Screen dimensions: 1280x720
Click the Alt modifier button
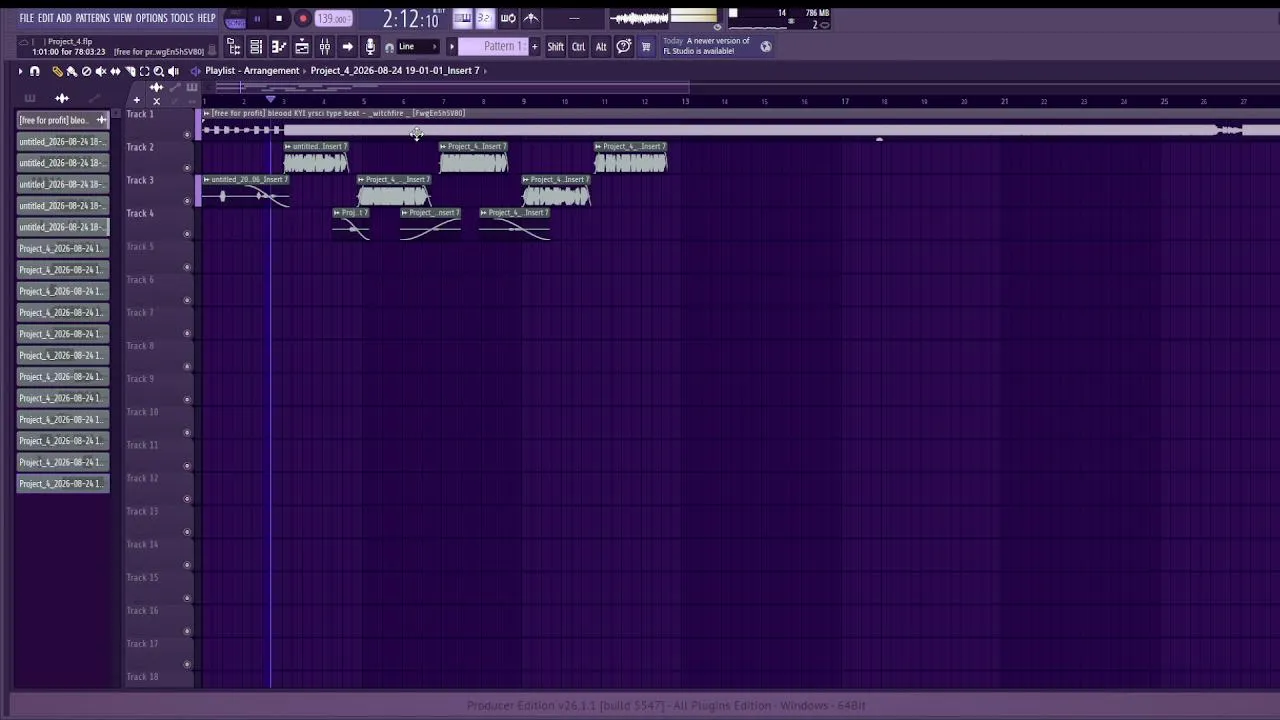[x=601, y=47]
